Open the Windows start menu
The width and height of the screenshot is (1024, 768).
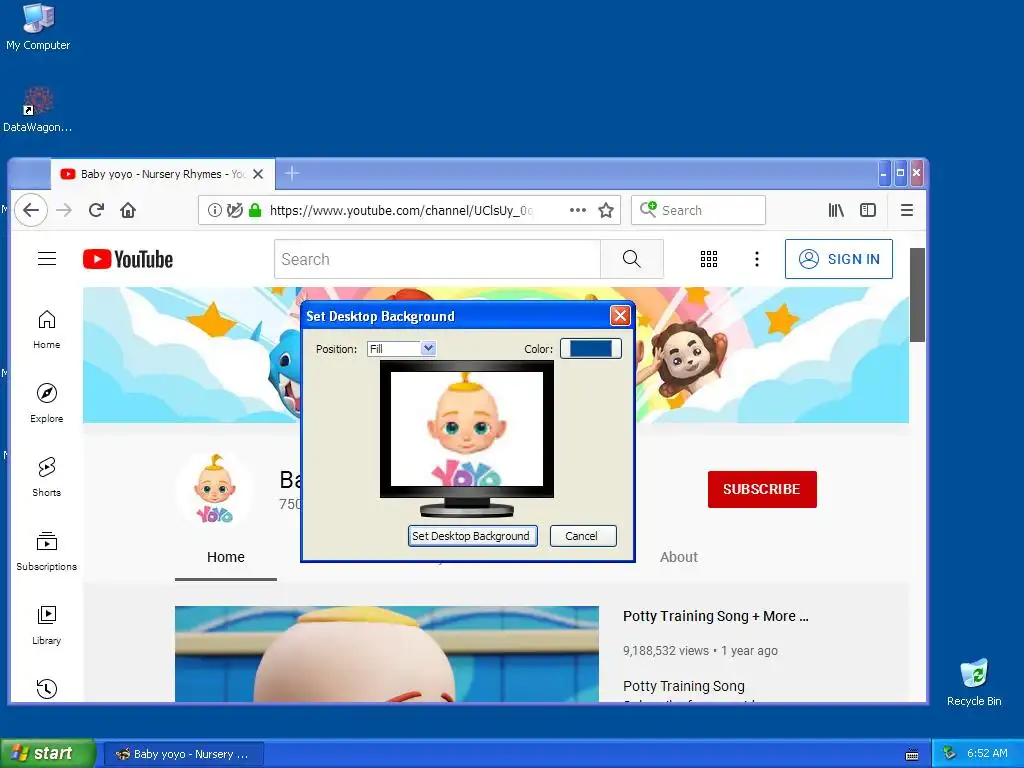click(x=48, y=754)
